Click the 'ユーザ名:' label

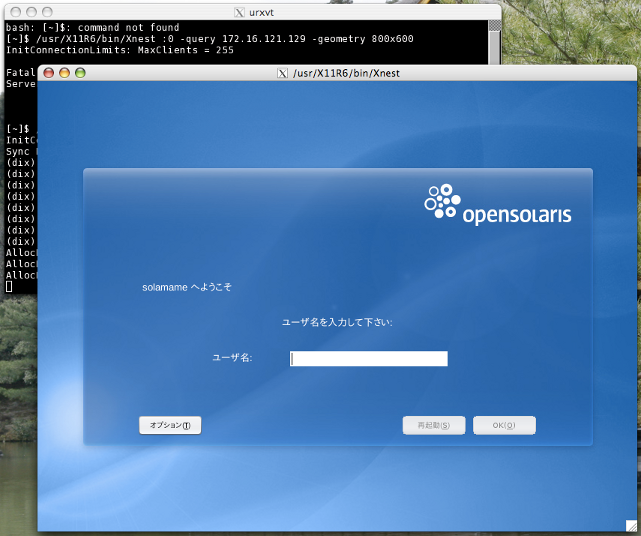click(232, 358)
